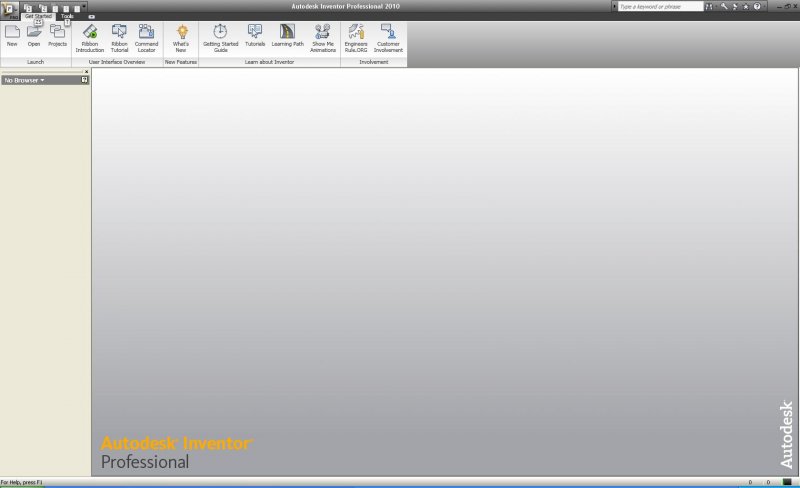Open the Subscription Center key icon

(x=724, y=6)
